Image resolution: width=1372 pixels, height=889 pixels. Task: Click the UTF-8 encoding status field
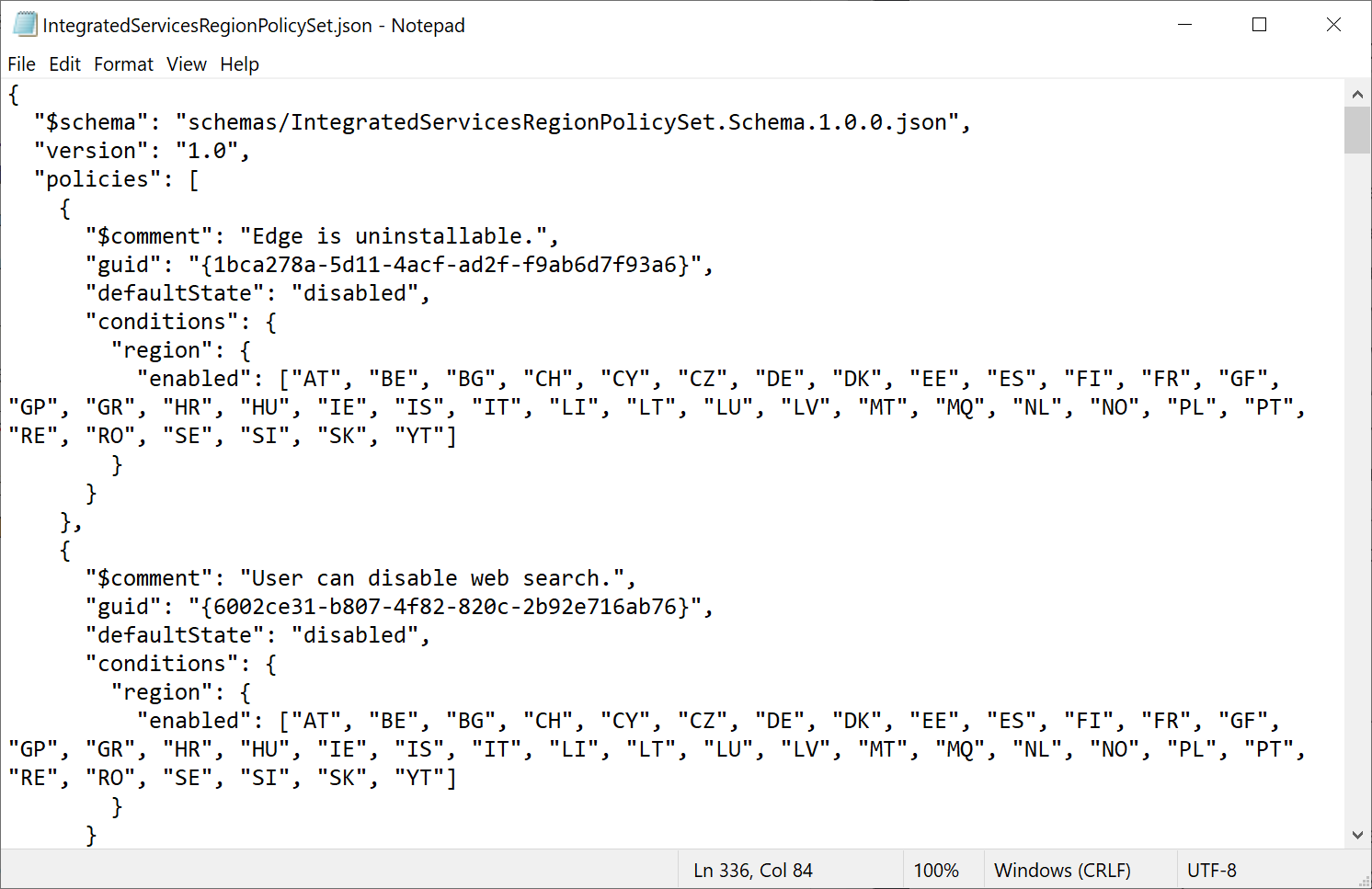click(x=1211, y=871)
